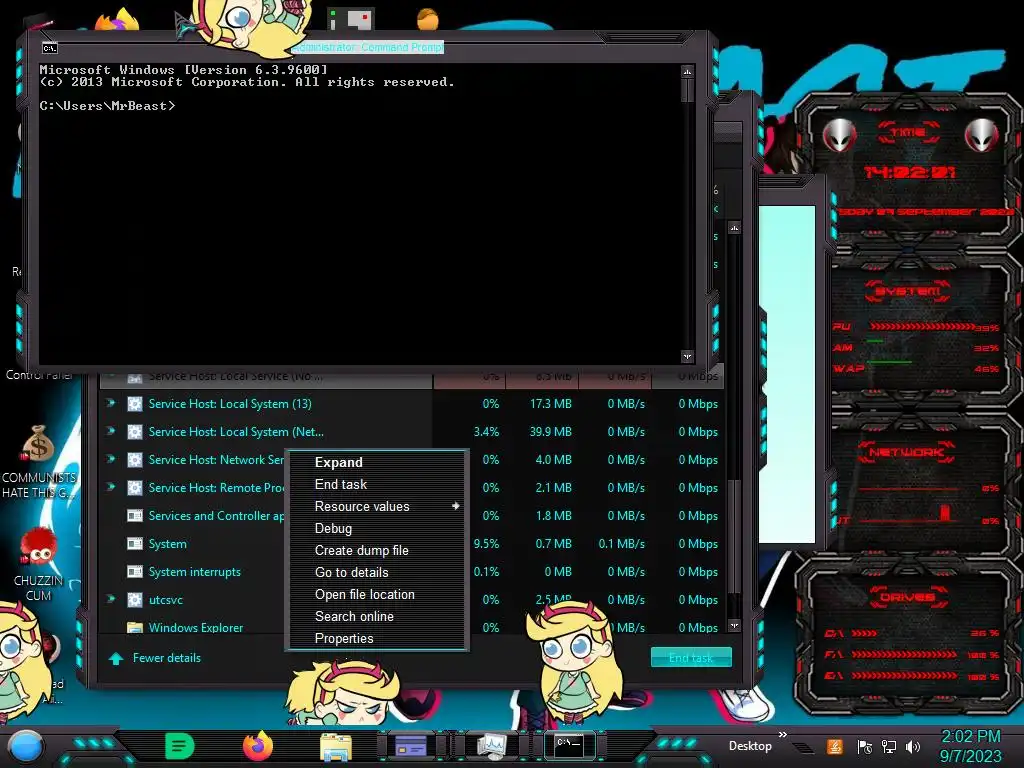
Task: Click the System interrupts row name
Action: pyautogui.click(x=195, y=571)
